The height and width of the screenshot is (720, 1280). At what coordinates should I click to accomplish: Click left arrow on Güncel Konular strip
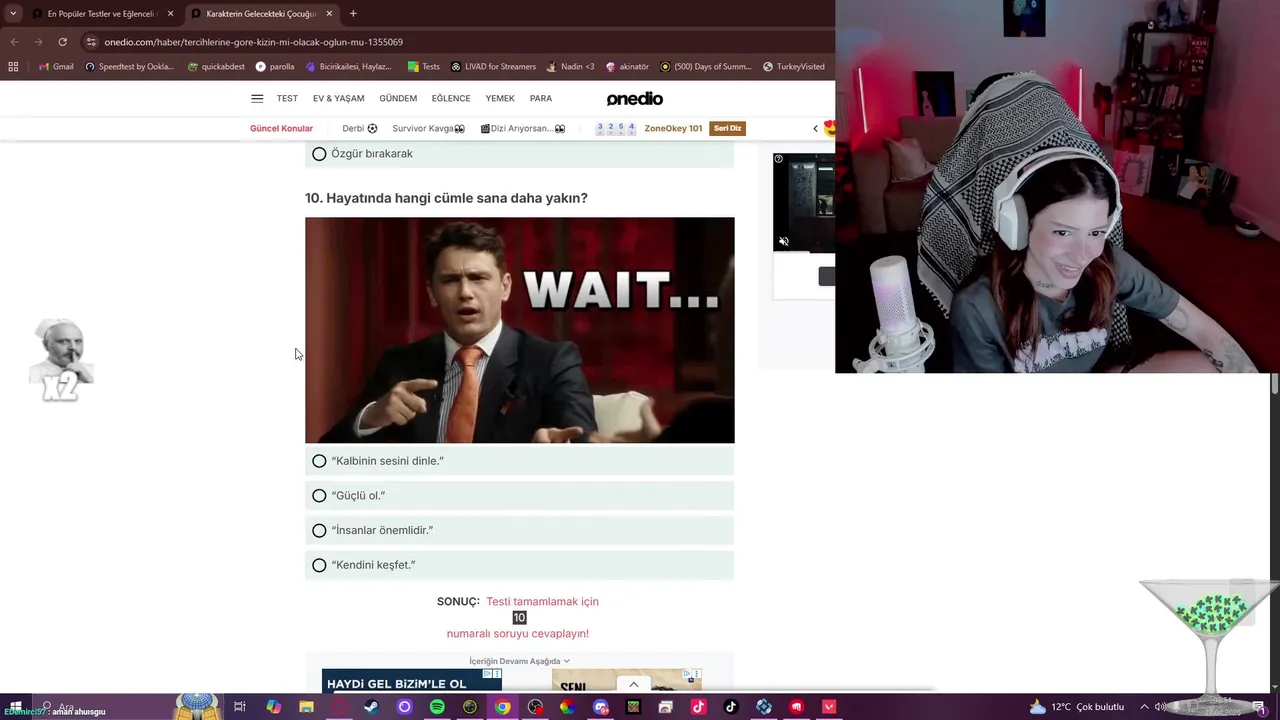[815, 128]
